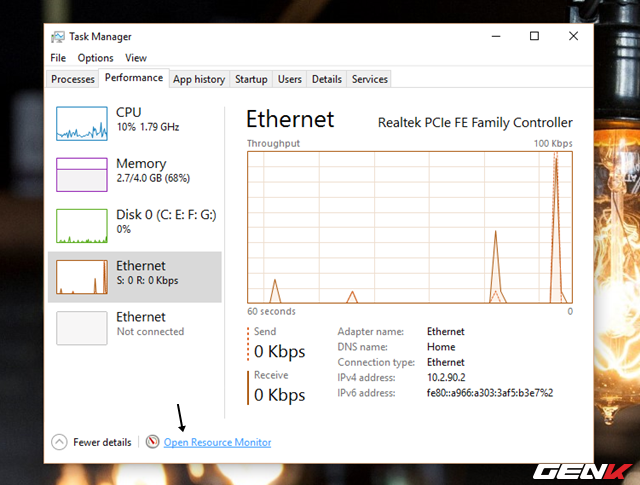Switch to the Users tab
Image resolution: width=640 pixels, height=485 pixels.
tap(290, 79)
